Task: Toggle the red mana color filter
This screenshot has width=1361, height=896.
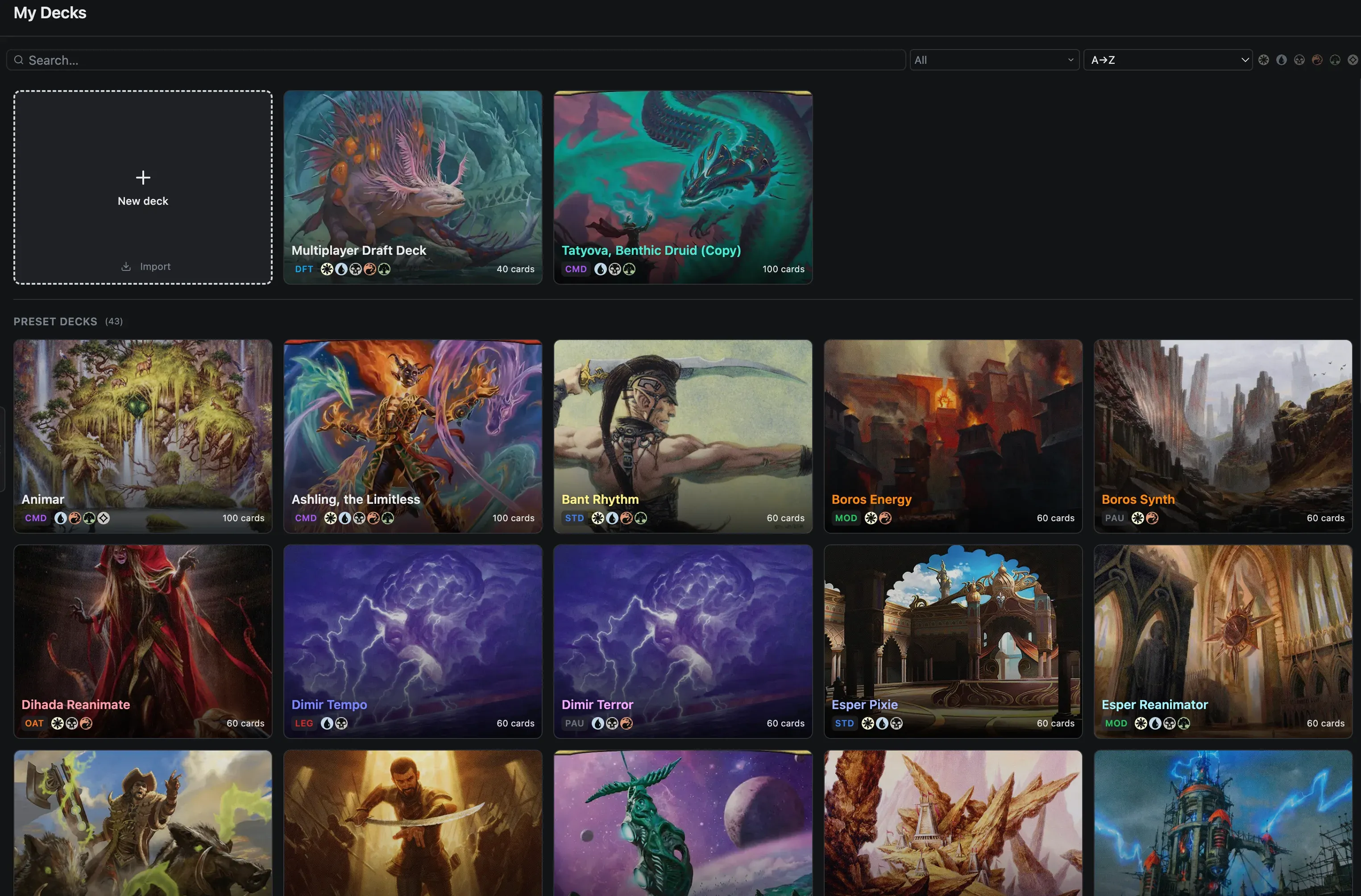Action: (x=1317, y=60)
